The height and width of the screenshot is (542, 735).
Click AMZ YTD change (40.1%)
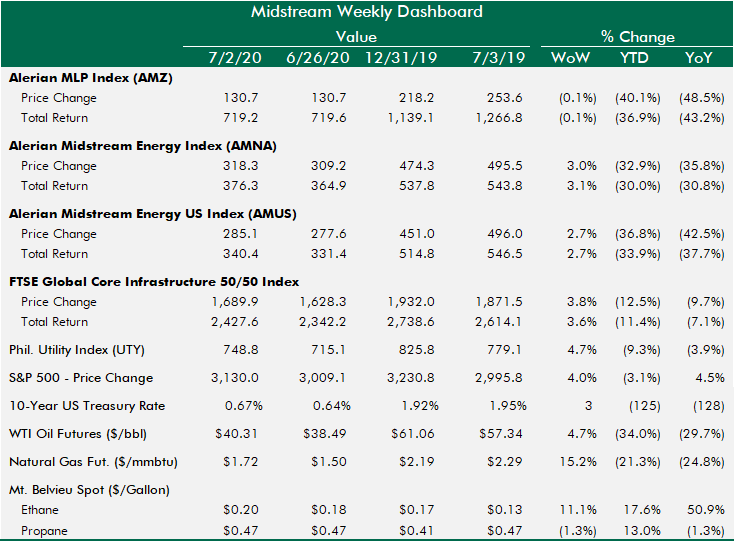pos(638,98)
